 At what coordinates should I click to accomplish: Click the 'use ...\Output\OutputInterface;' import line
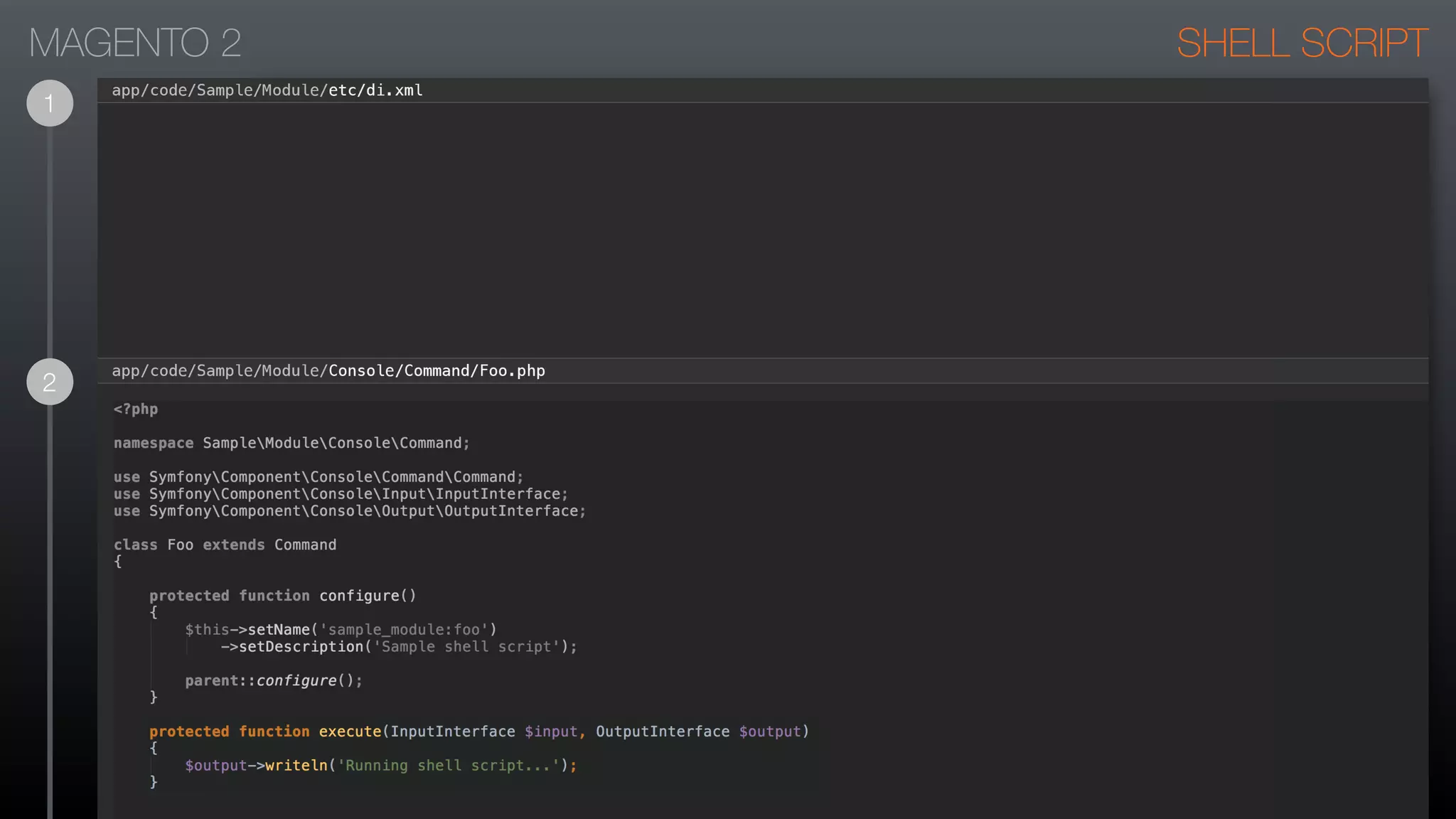(350, 511)
